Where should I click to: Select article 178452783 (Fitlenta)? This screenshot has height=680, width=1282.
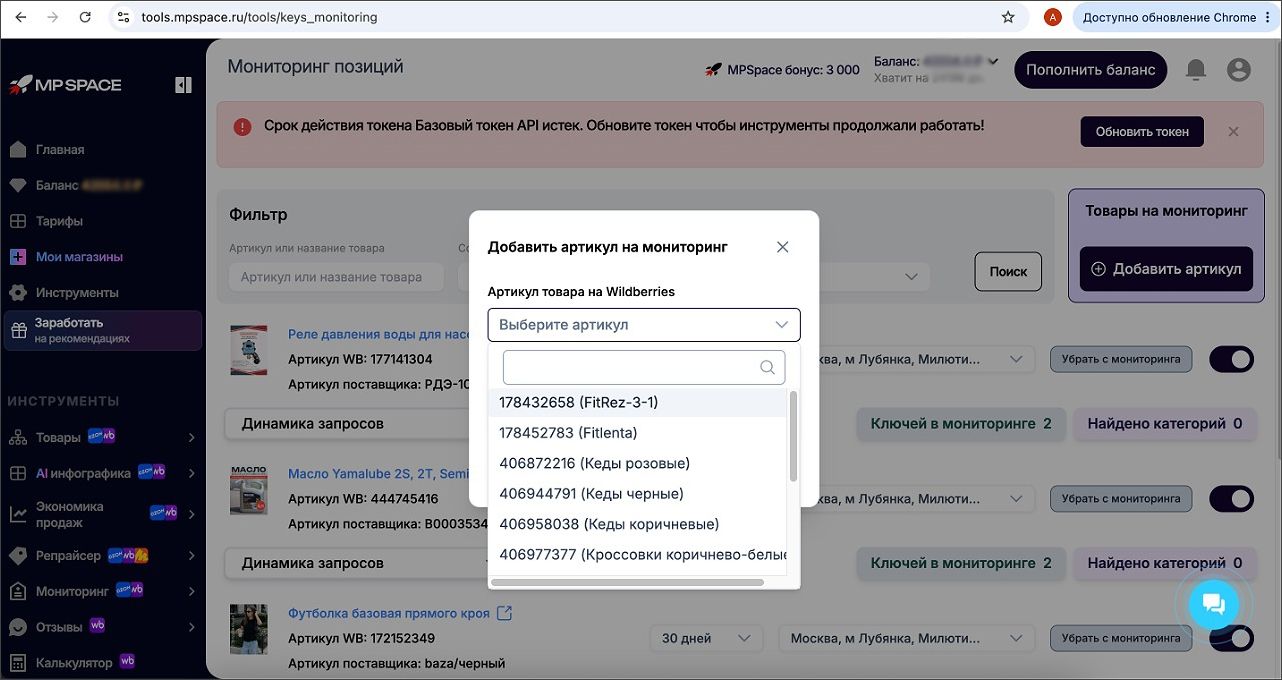(x=637, y=433)
